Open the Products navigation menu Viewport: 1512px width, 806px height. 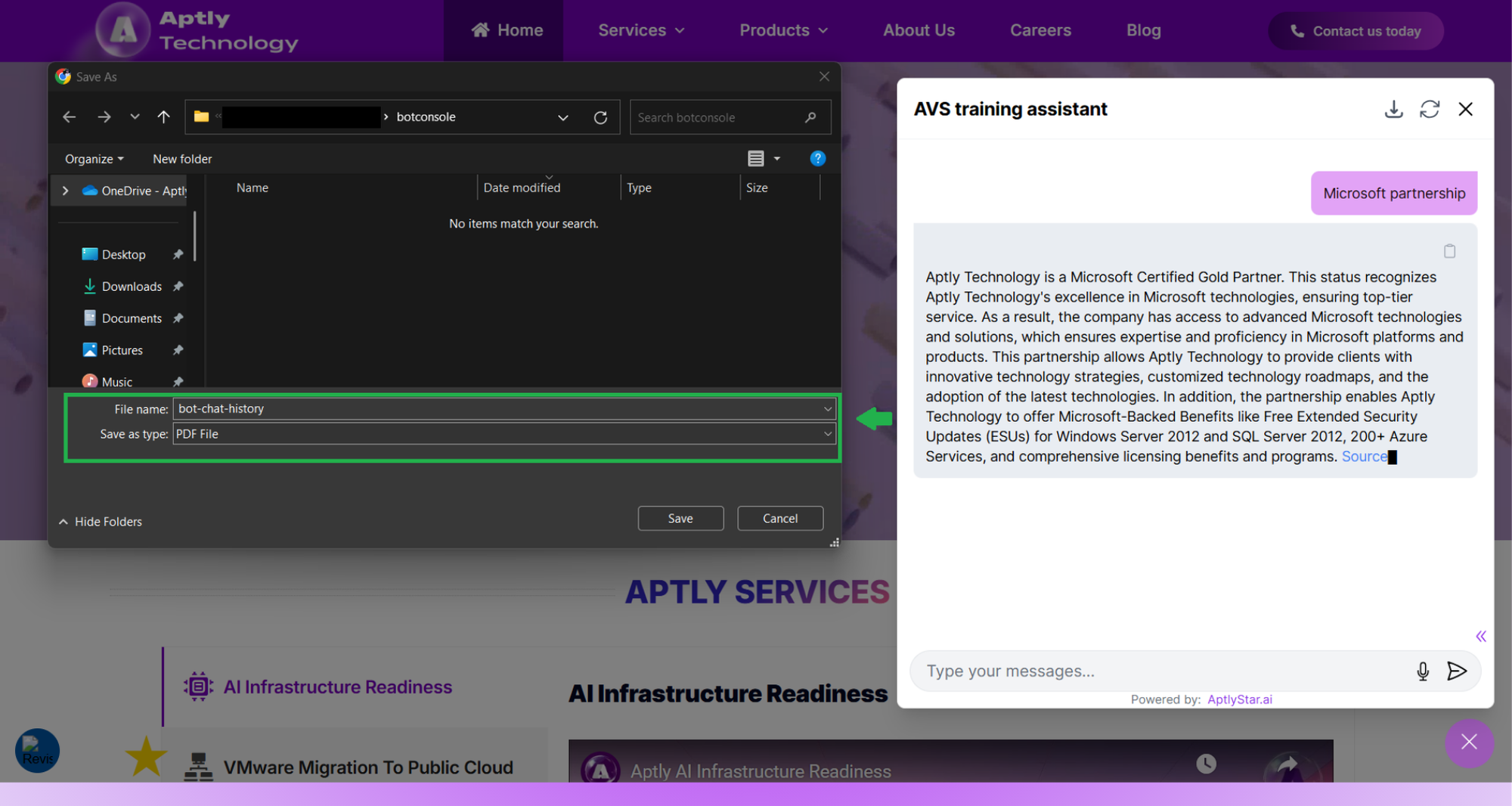pyautogui.click(x=783, y=30)
